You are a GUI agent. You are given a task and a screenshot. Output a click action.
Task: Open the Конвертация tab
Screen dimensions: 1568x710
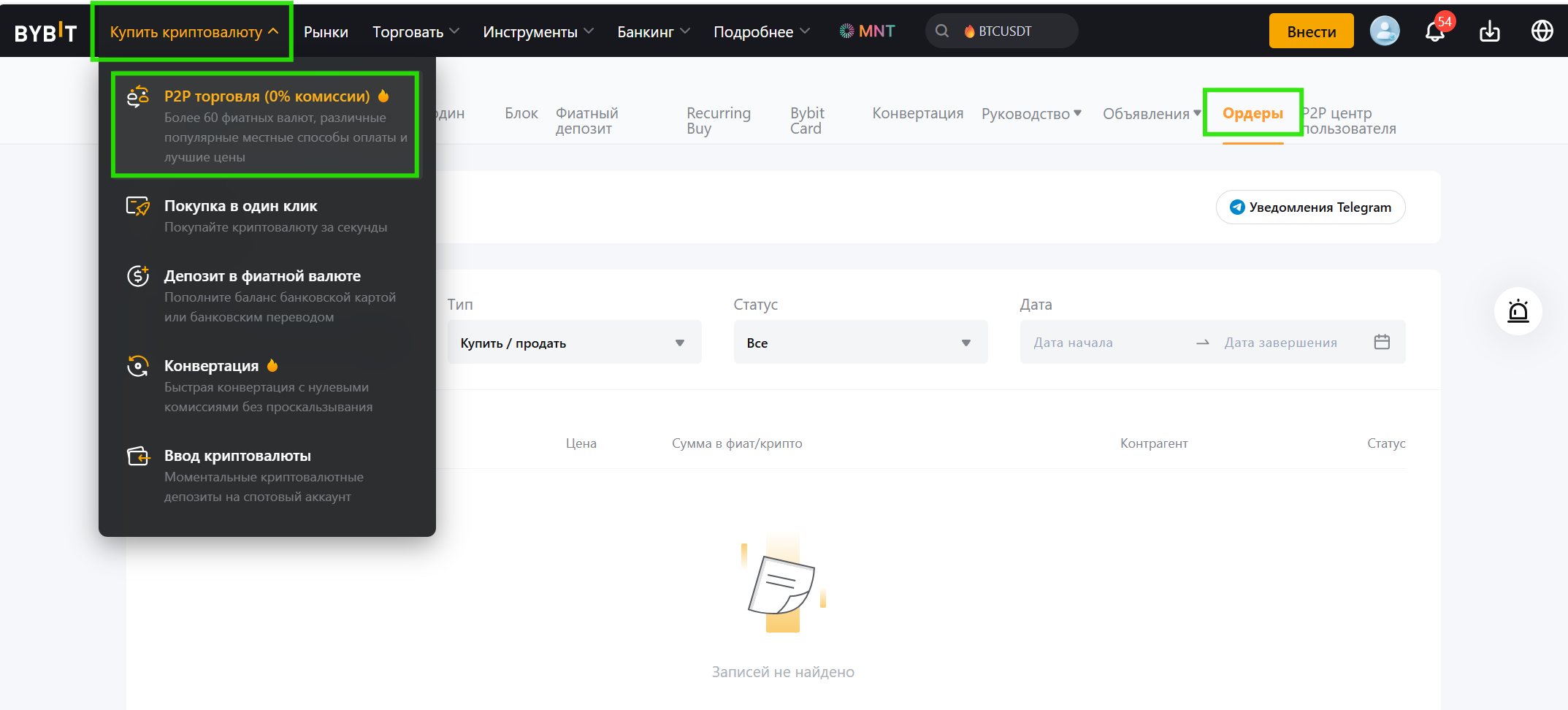click(917, 113)
